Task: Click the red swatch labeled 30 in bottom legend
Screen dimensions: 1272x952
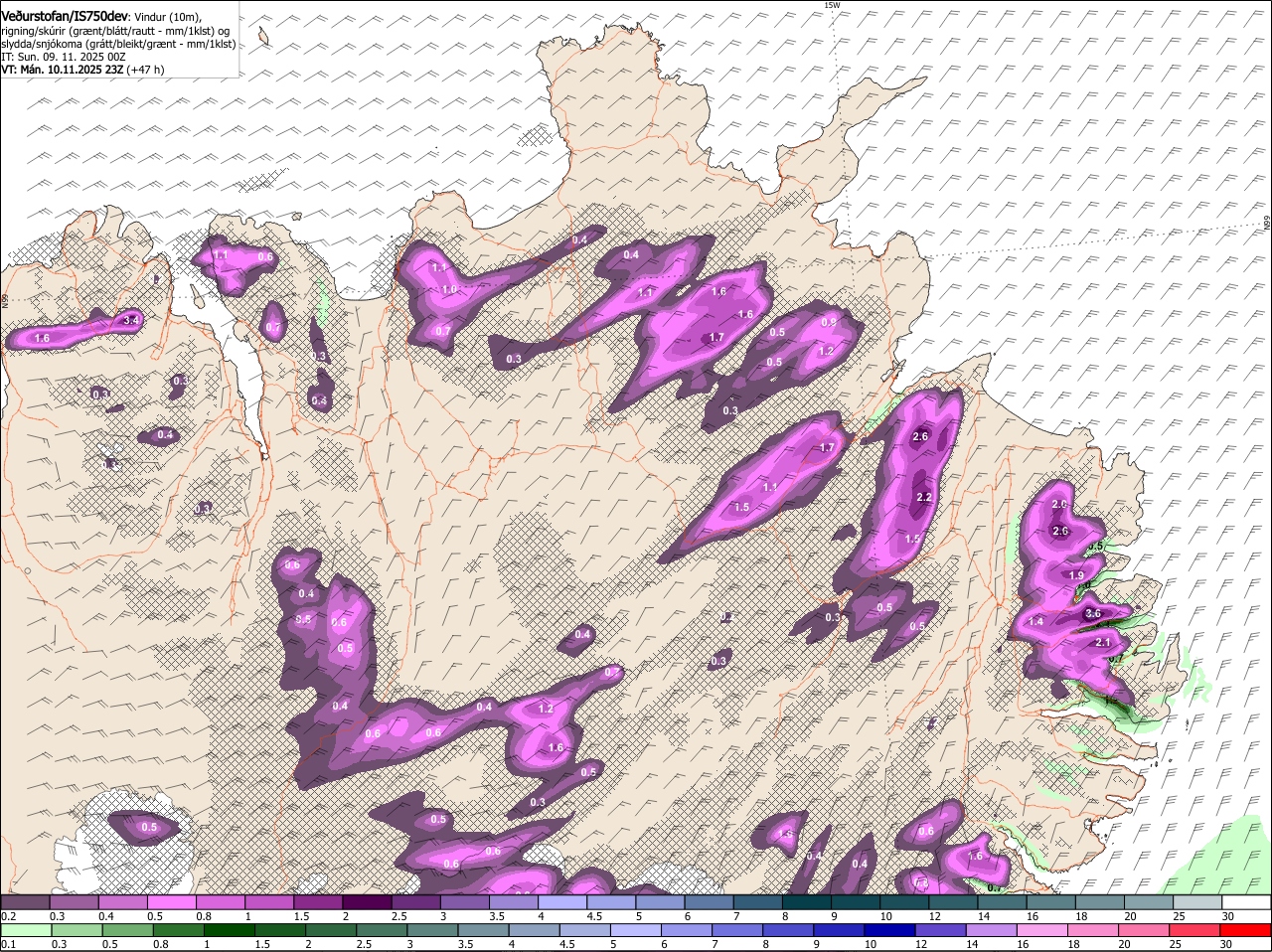Action: coord(1247,930)
